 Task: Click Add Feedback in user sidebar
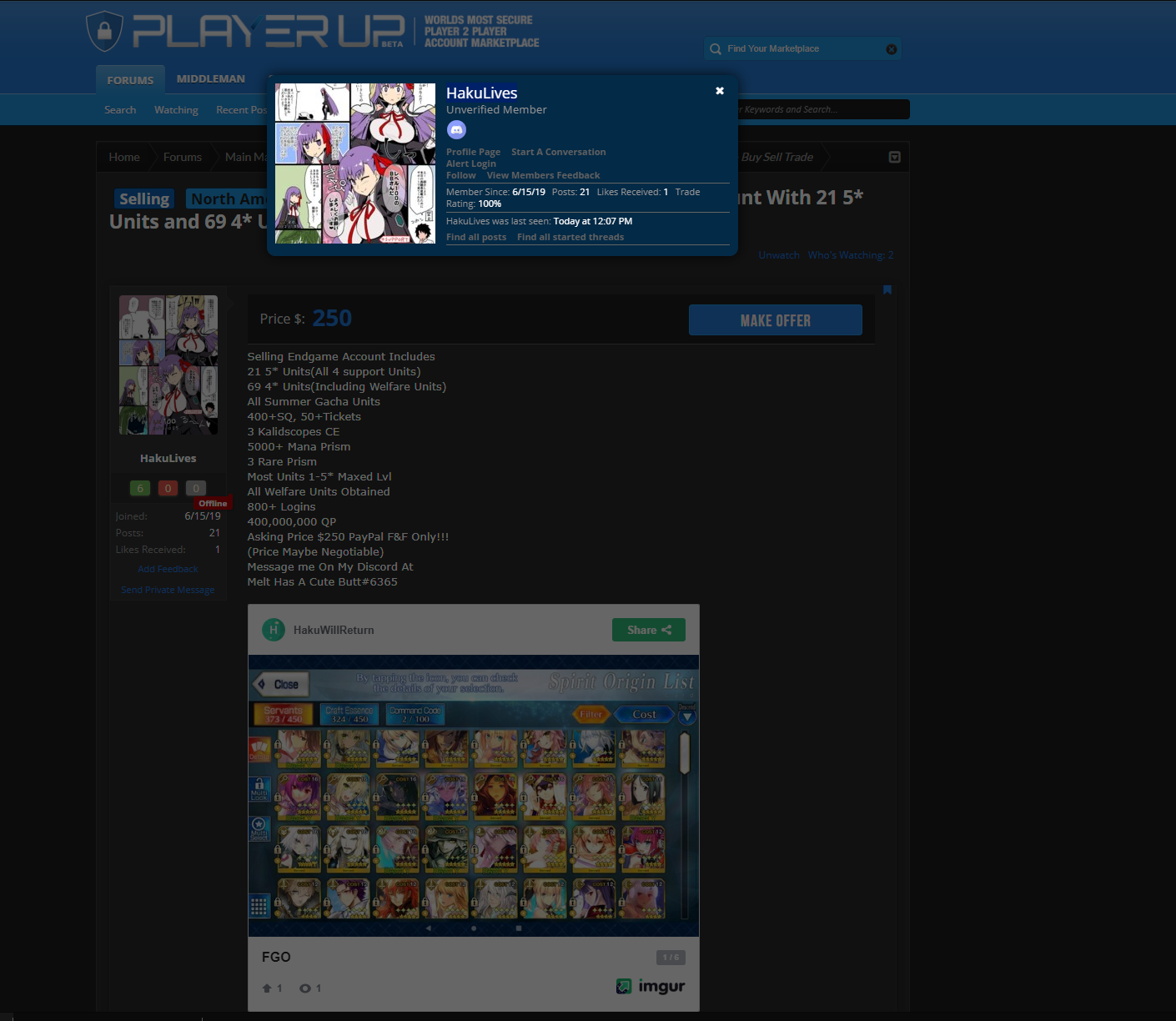pos(168,569)
